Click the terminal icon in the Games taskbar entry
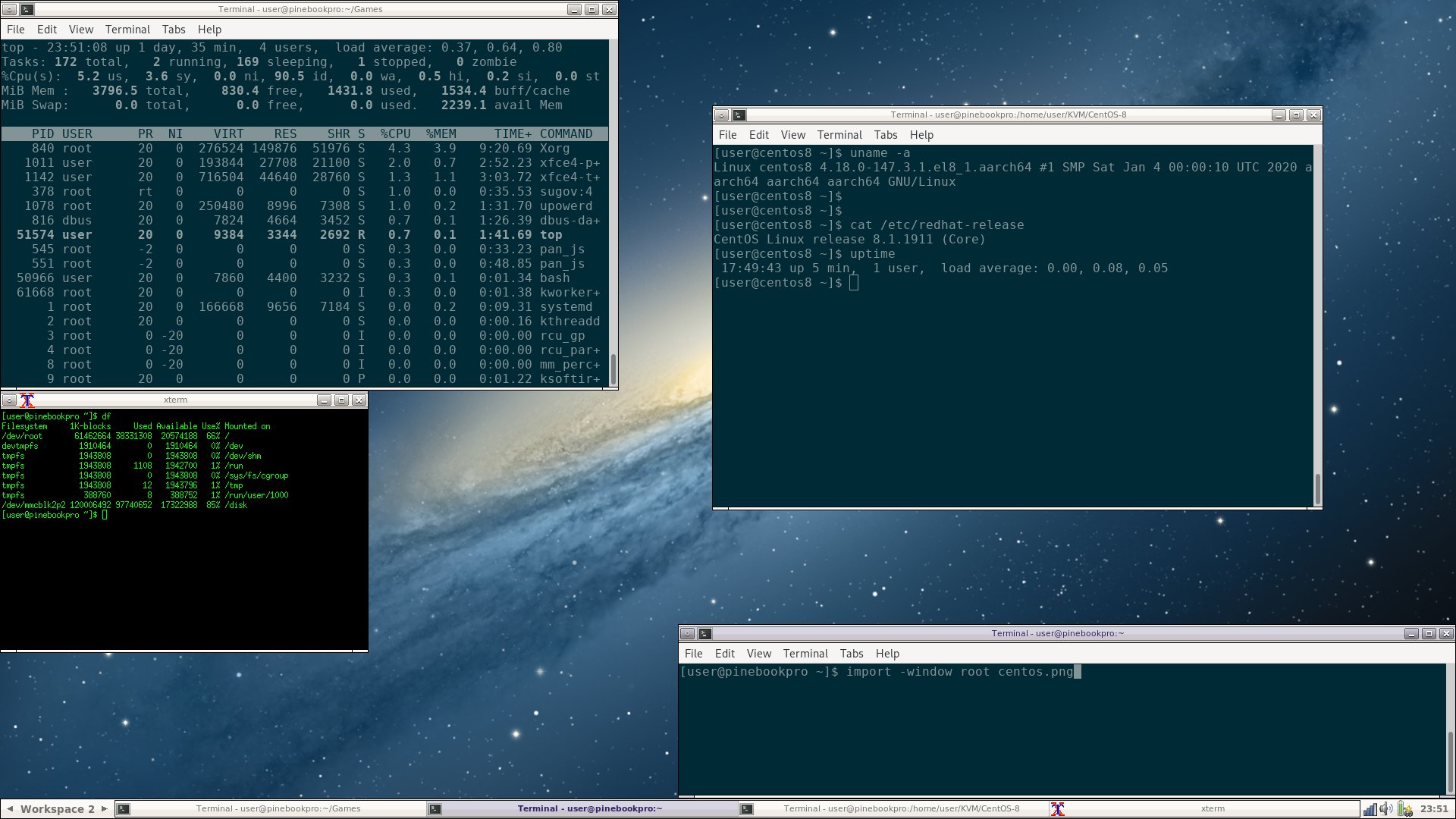The image size is (1456, 819). 124,808
